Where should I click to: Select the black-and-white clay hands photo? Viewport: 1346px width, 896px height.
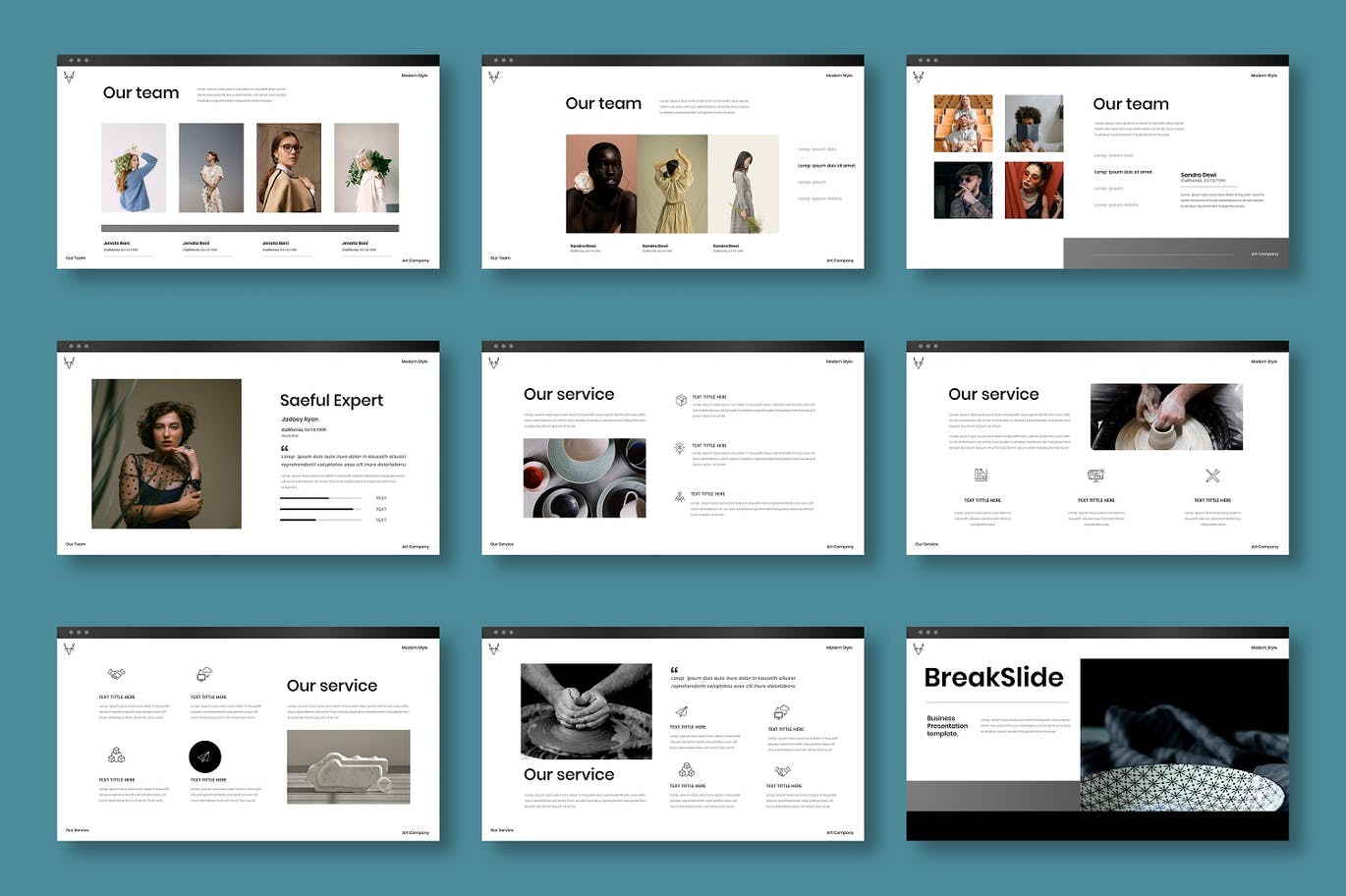click(586, 711)
